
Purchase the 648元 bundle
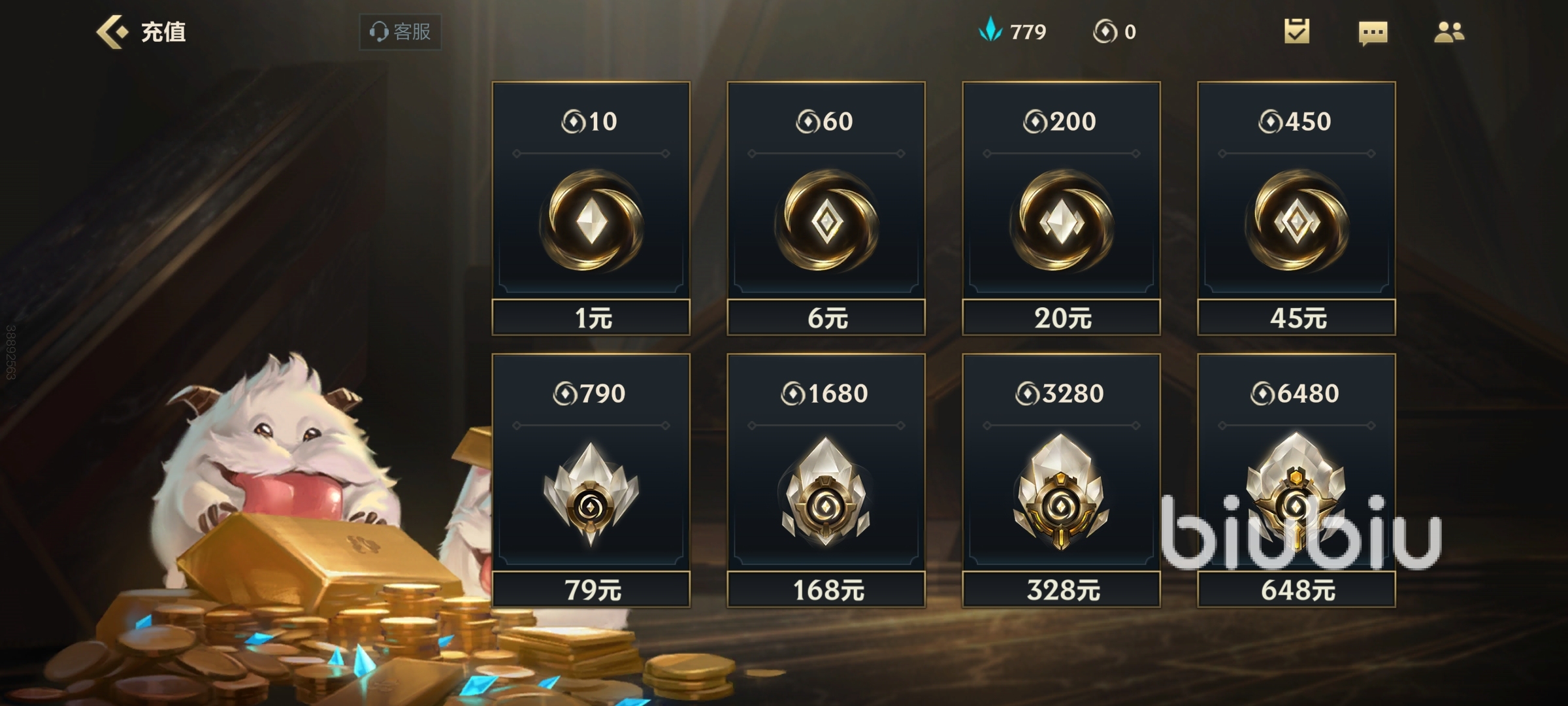[1296, 590]
